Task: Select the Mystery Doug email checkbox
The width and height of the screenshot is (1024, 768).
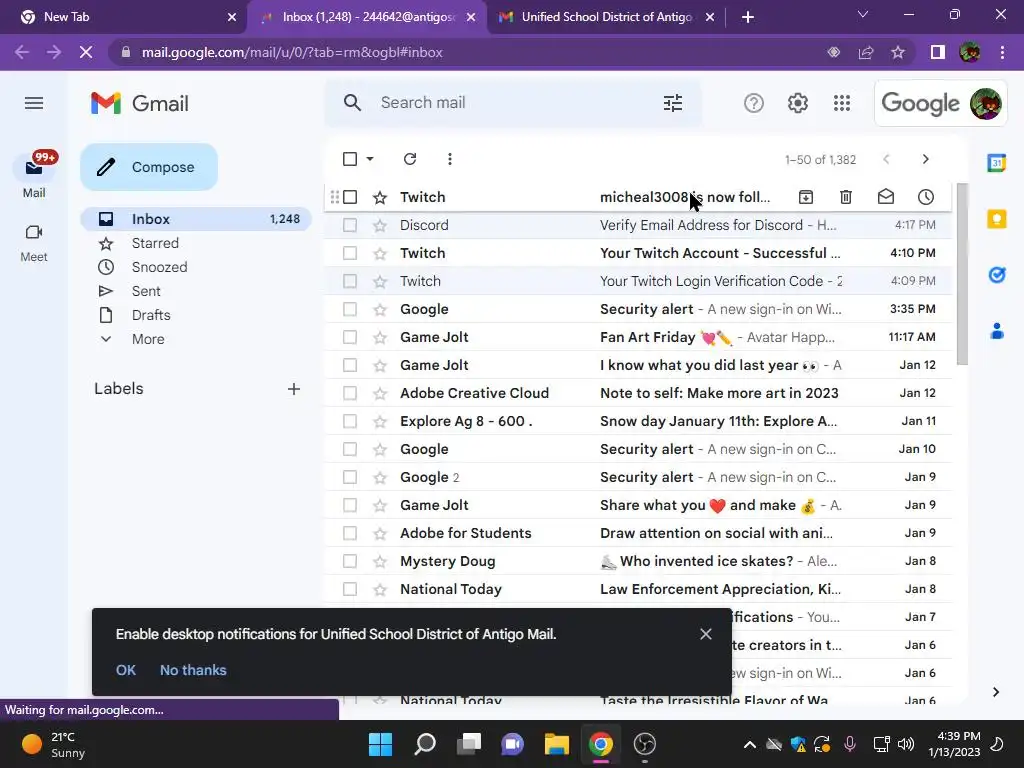Action: pos(350,561)
